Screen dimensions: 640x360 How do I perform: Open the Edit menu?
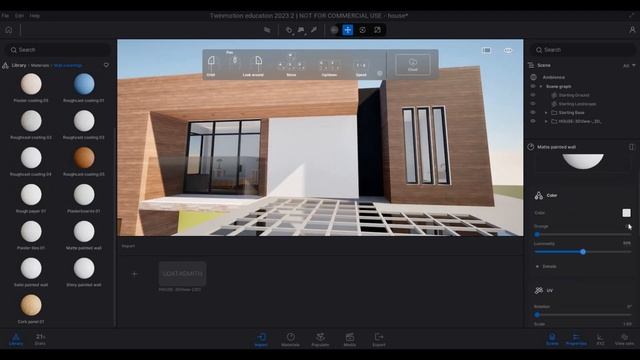pyautogui.click(x=19, y=16)
